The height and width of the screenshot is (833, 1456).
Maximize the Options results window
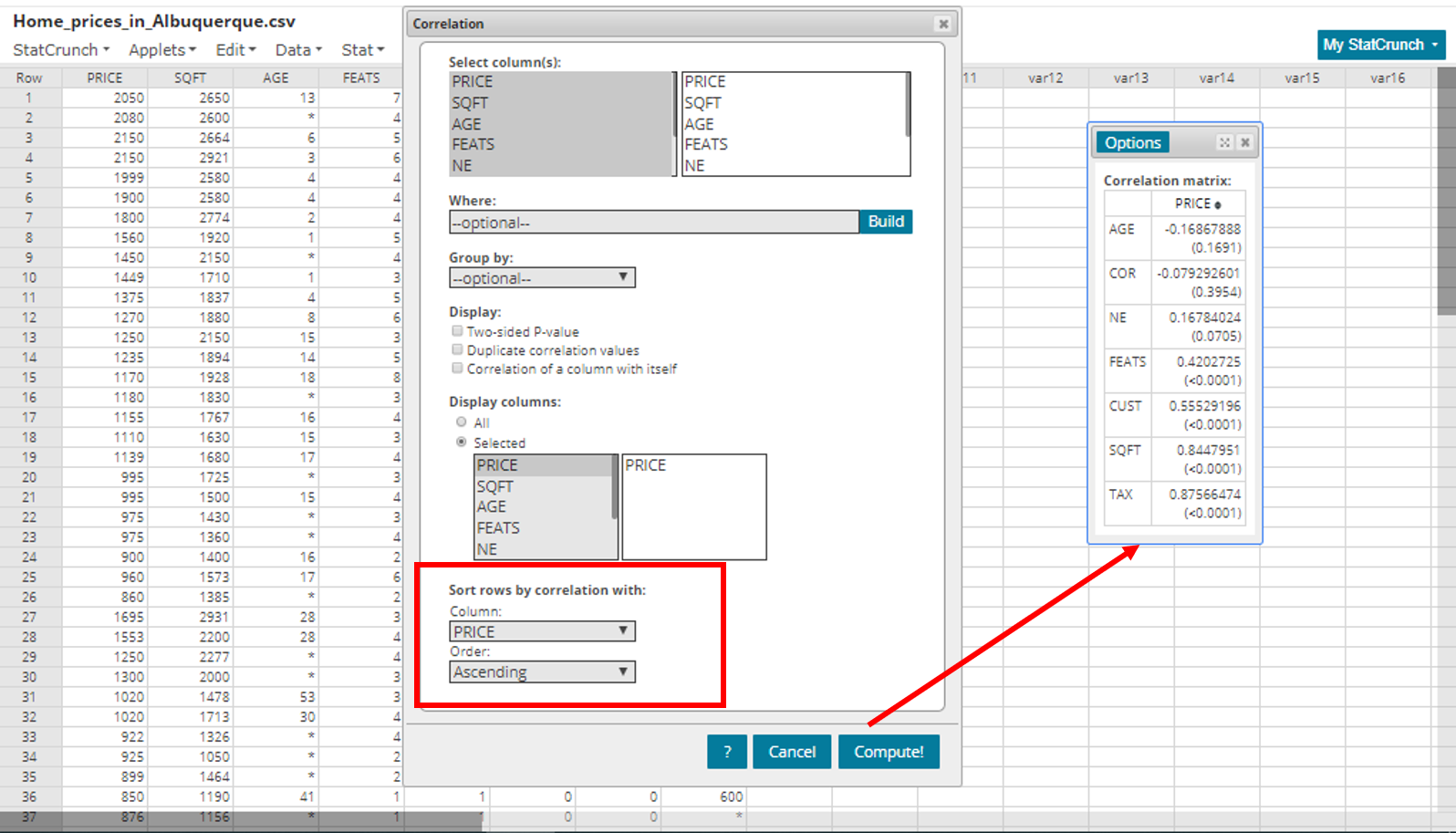click(x=1224, y=142)
